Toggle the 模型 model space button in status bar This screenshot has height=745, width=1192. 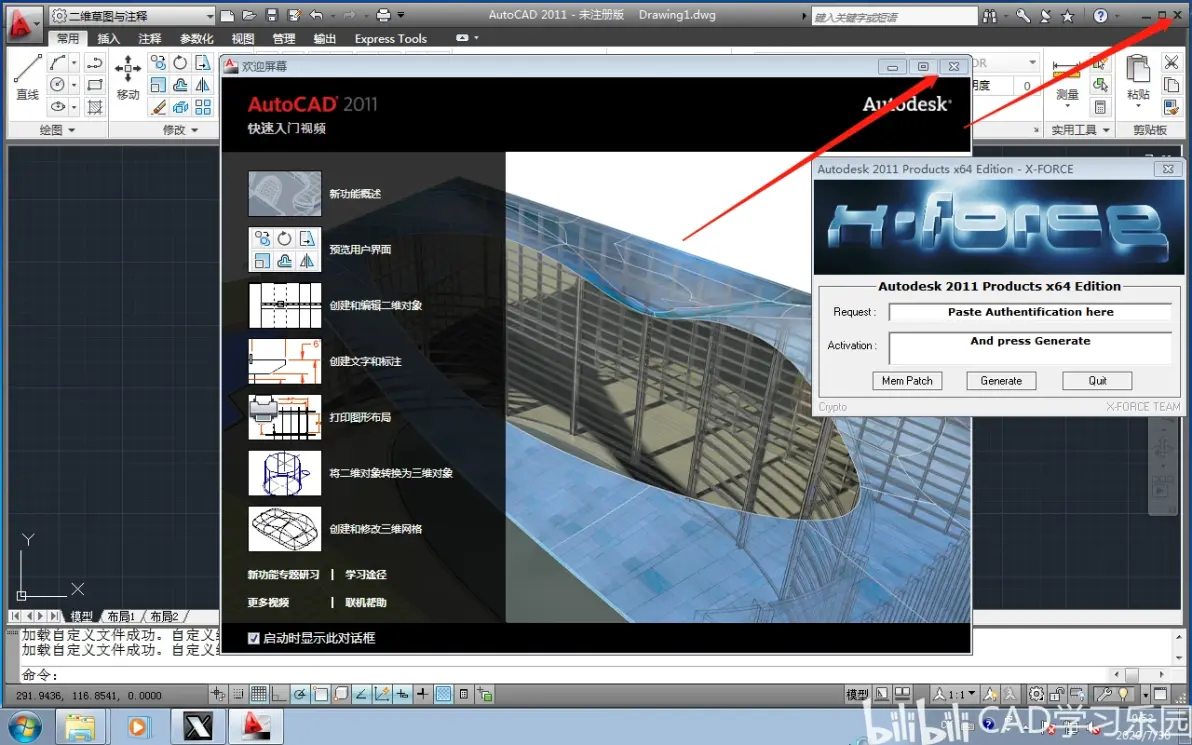pyautogui.click(x=858, y=694)
